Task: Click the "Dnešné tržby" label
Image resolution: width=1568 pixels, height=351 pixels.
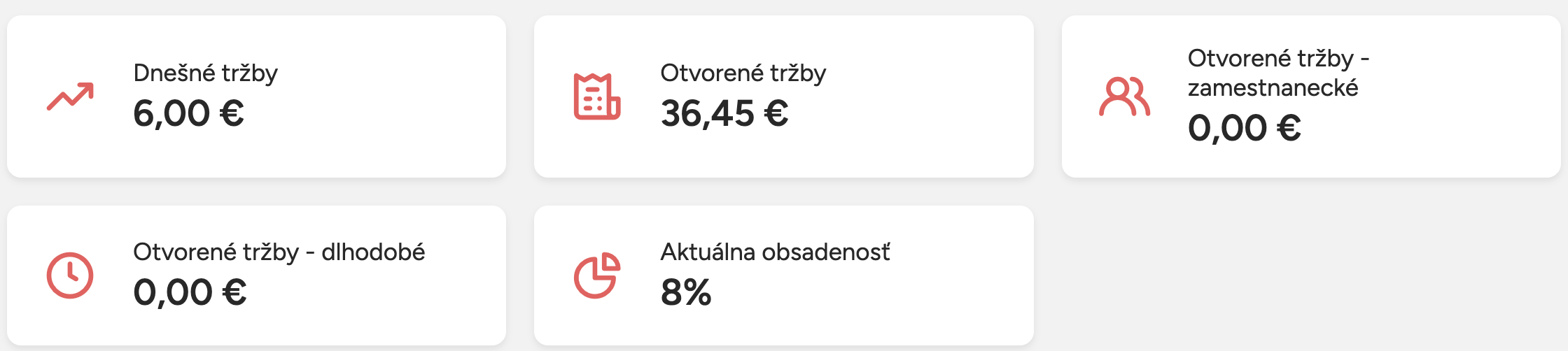Action: (x=205, y=73)
